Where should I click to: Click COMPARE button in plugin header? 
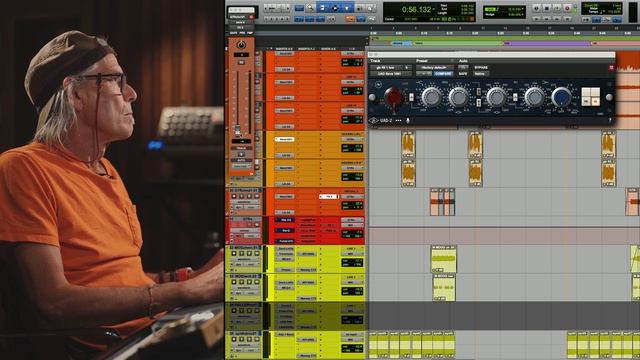tap(443, 74)
